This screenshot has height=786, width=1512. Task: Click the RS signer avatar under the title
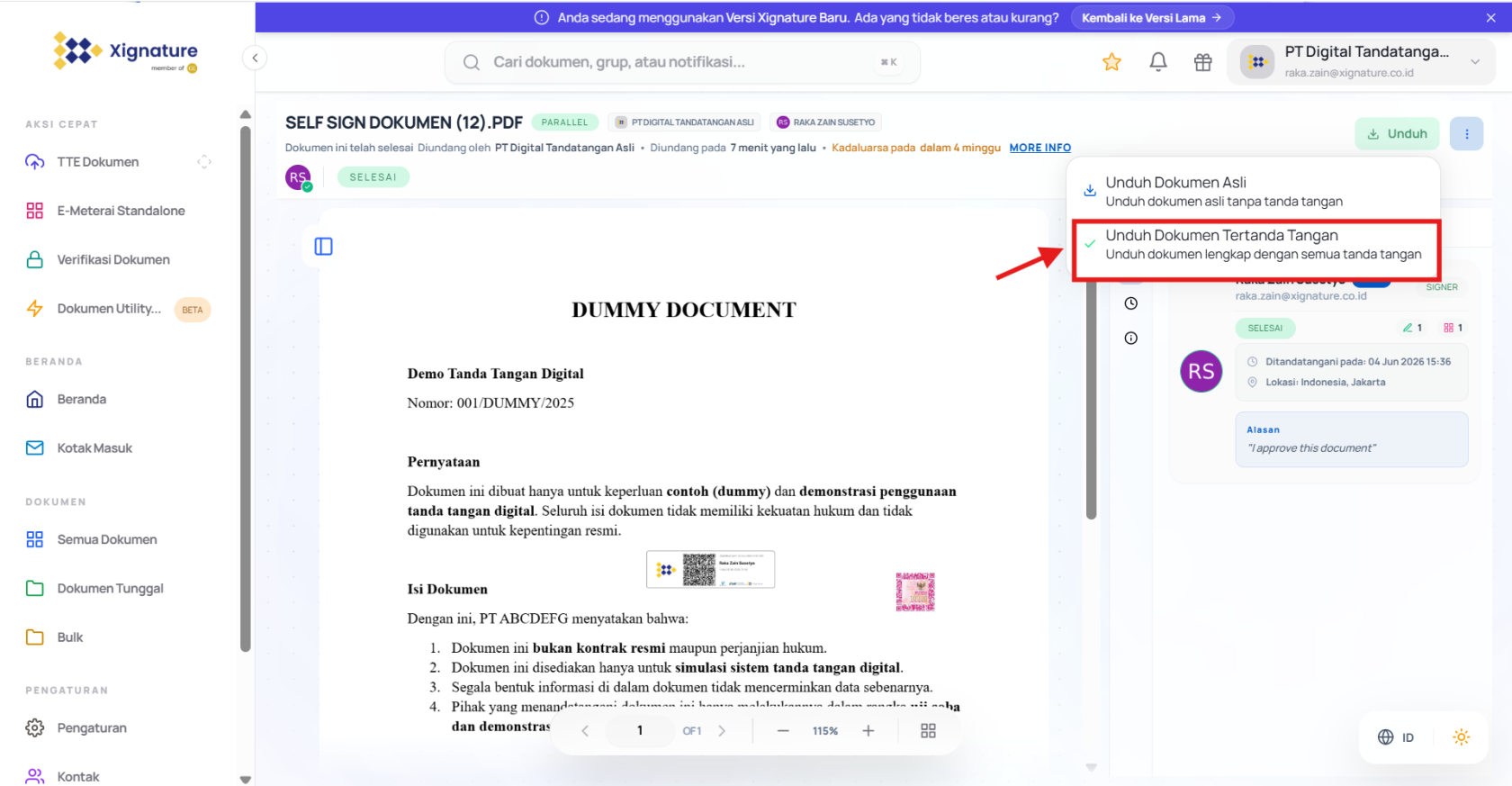click(298, 177)
